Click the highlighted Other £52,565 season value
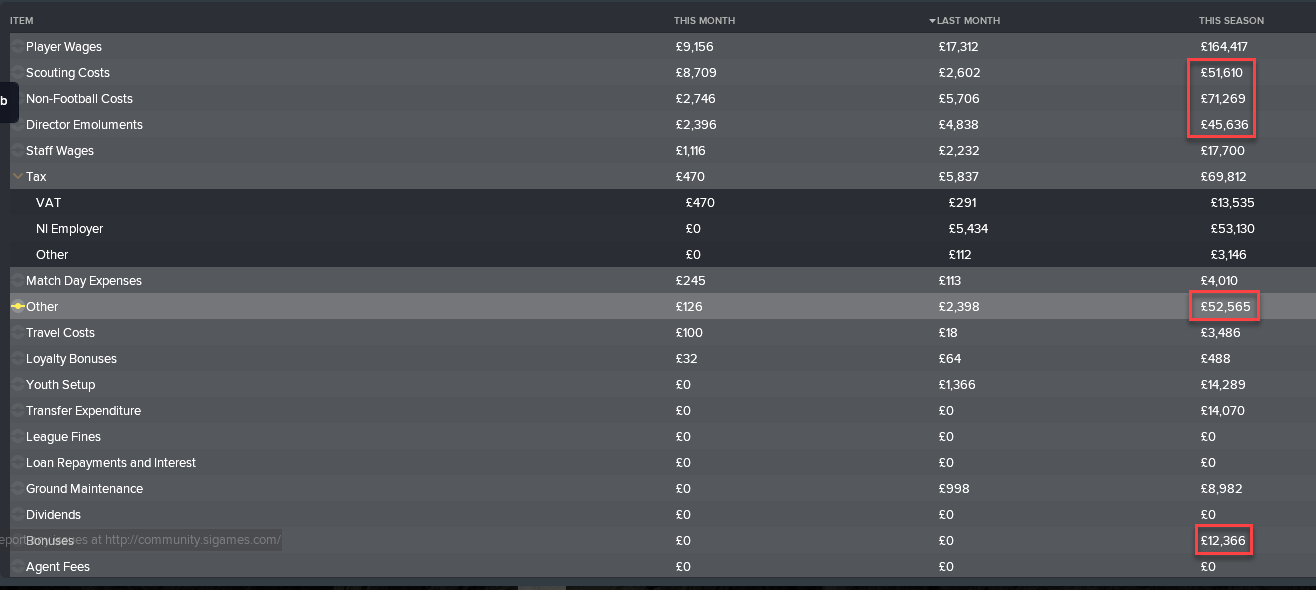The image size is (1316, 590). pos(1223,307)
